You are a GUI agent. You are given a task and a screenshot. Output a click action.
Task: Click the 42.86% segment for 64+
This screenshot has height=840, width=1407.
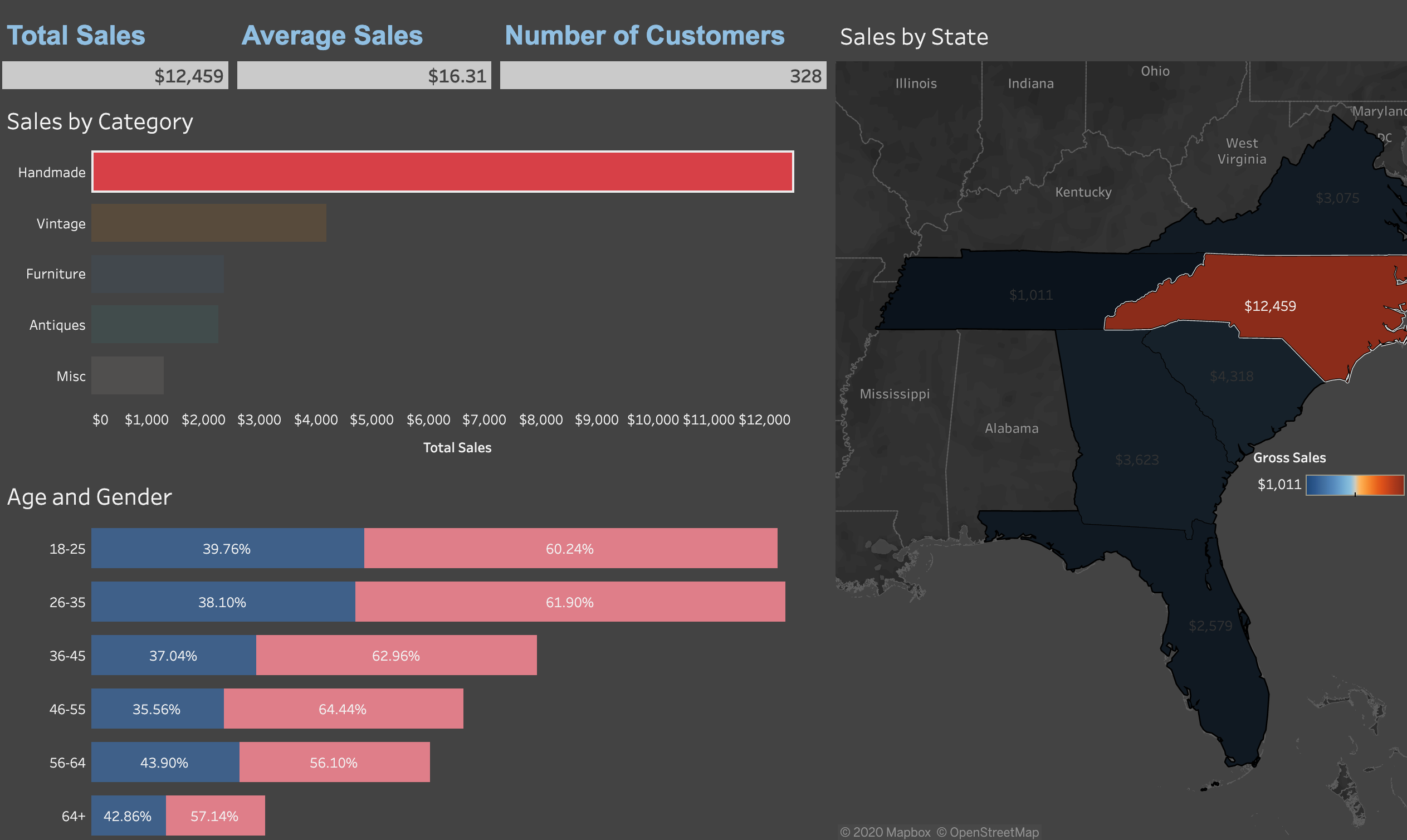(129, 815)
